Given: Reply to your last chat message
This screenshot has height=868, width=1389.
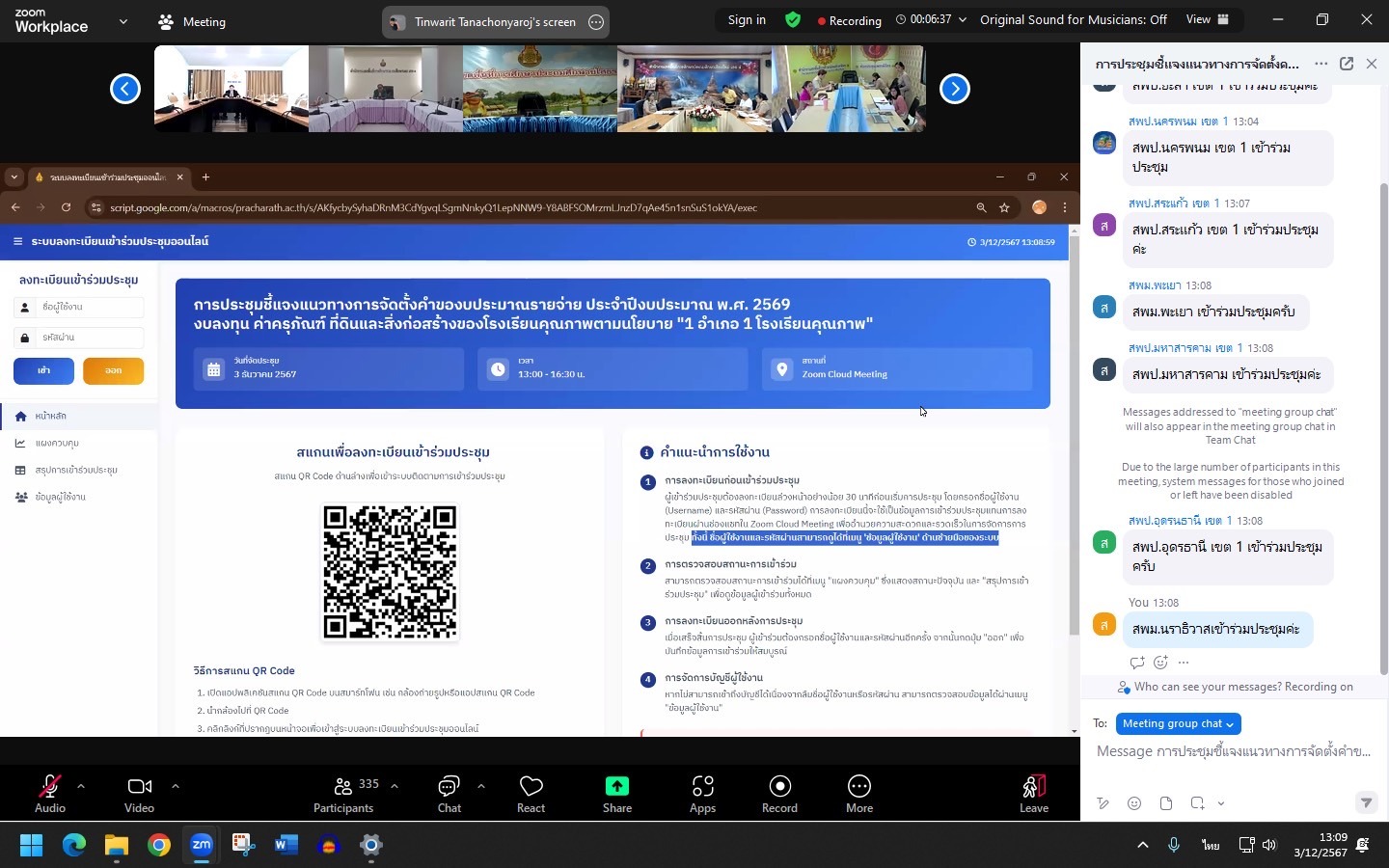Looking at the screenshot, I should (1136, 663).
